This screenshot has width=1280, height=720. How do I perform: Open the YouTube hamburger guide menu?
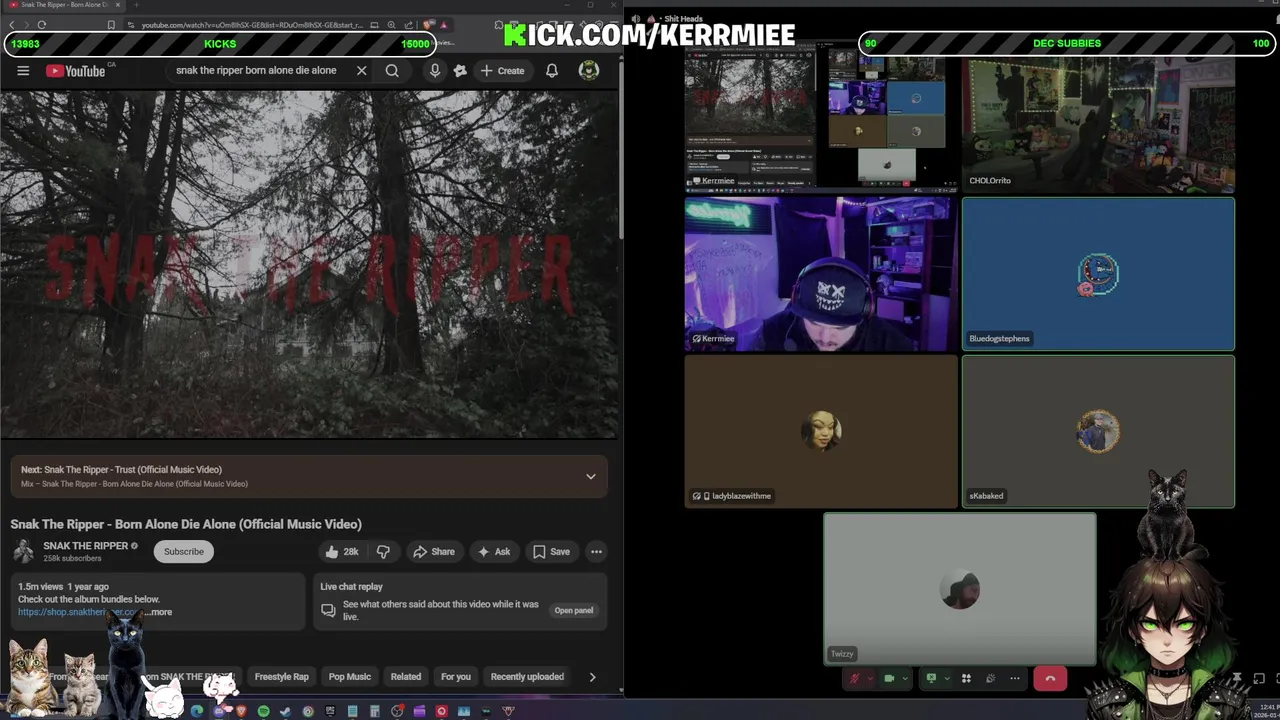click(x=23, y=71)
